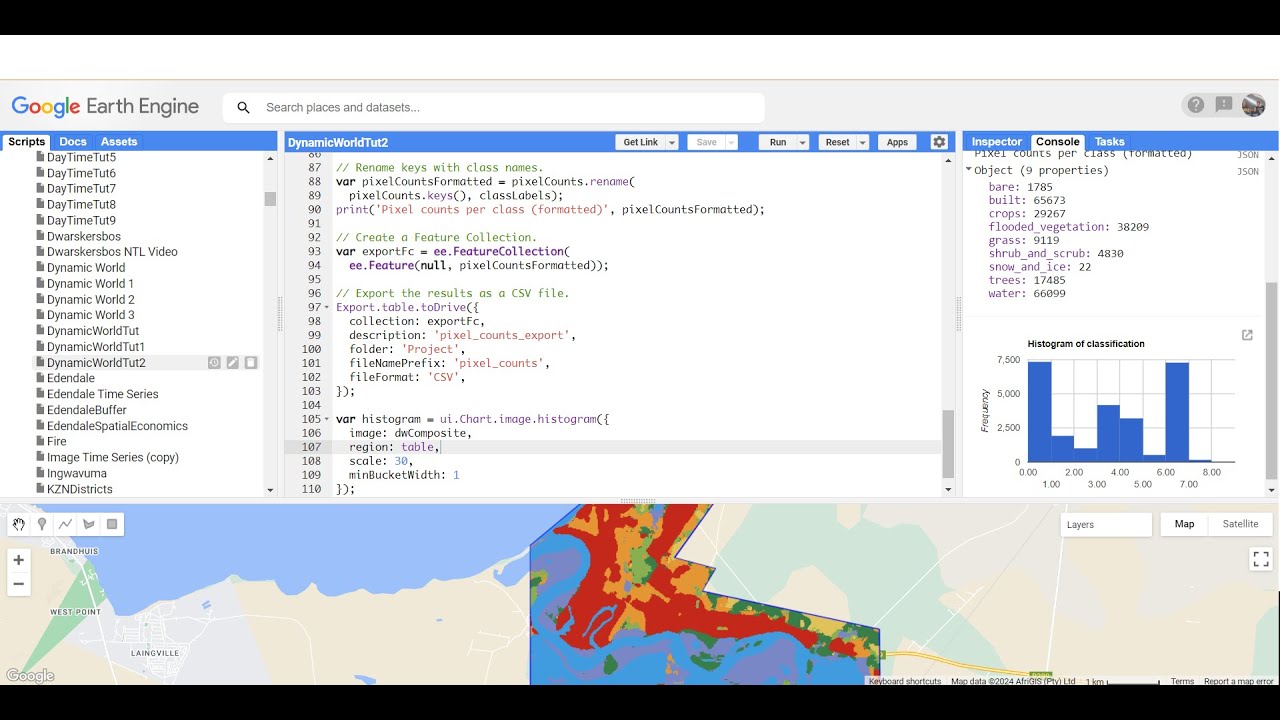The height and width of the screenshot is (720, 1280).
Task: Open the Reset dropdown arrow
Action: [862, 143]
